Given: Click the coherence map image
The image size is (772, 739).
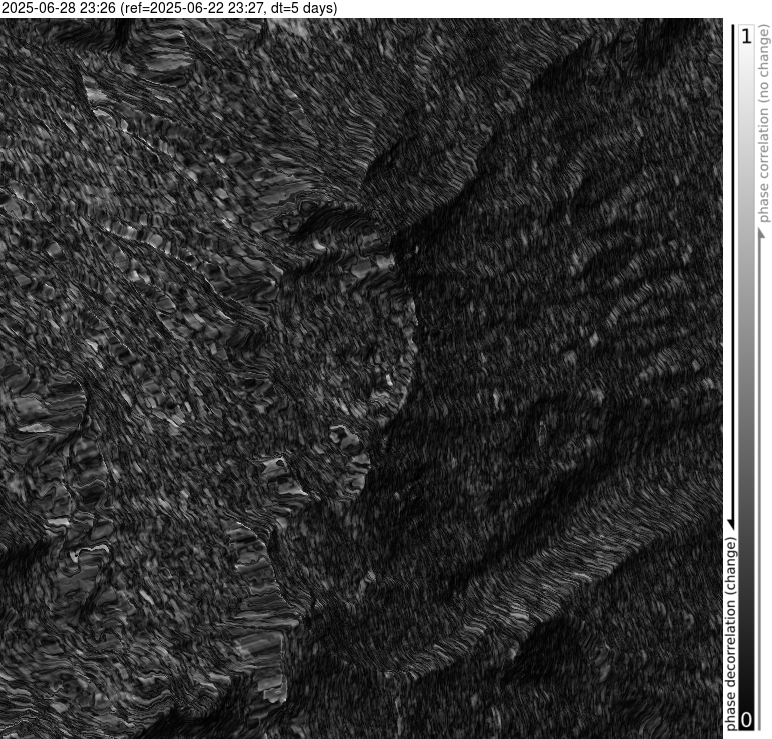Looking at the screenshot, I should click(x=361, y=378).
